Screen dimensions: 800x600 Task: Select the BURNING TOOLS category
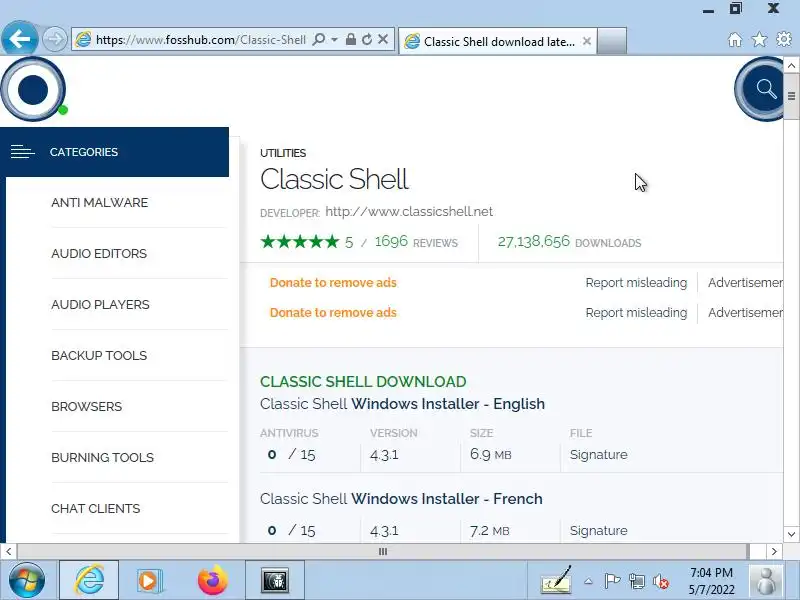point(103,458)
